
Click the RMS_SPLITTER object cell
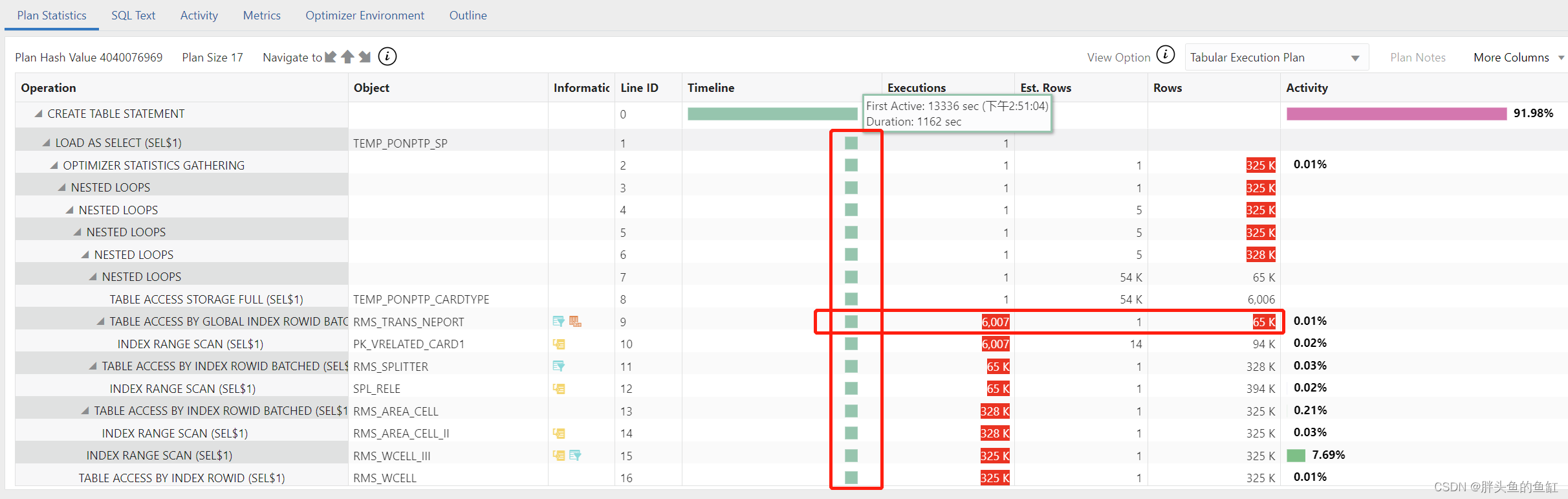click(x=391, y=367)
